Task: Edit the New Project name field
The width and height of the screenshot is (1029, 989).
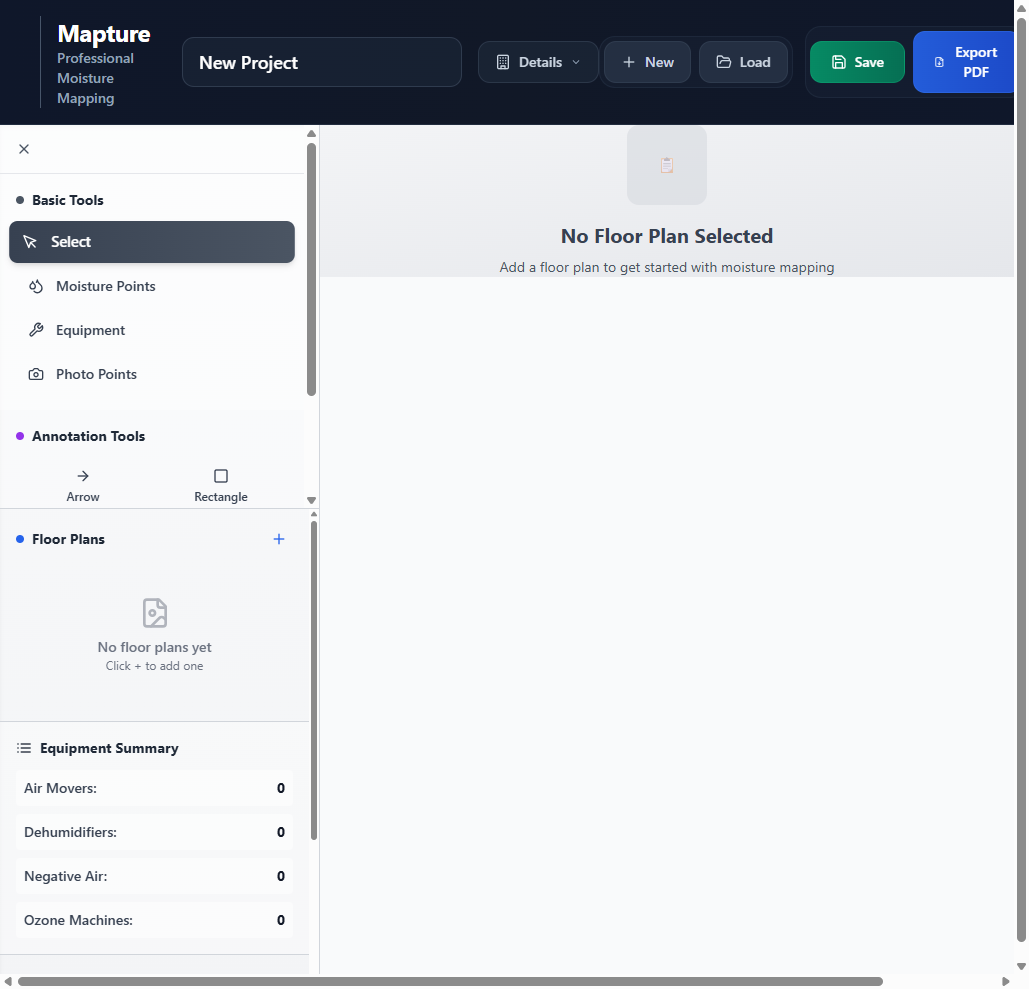Action: (x=322, y=62)
